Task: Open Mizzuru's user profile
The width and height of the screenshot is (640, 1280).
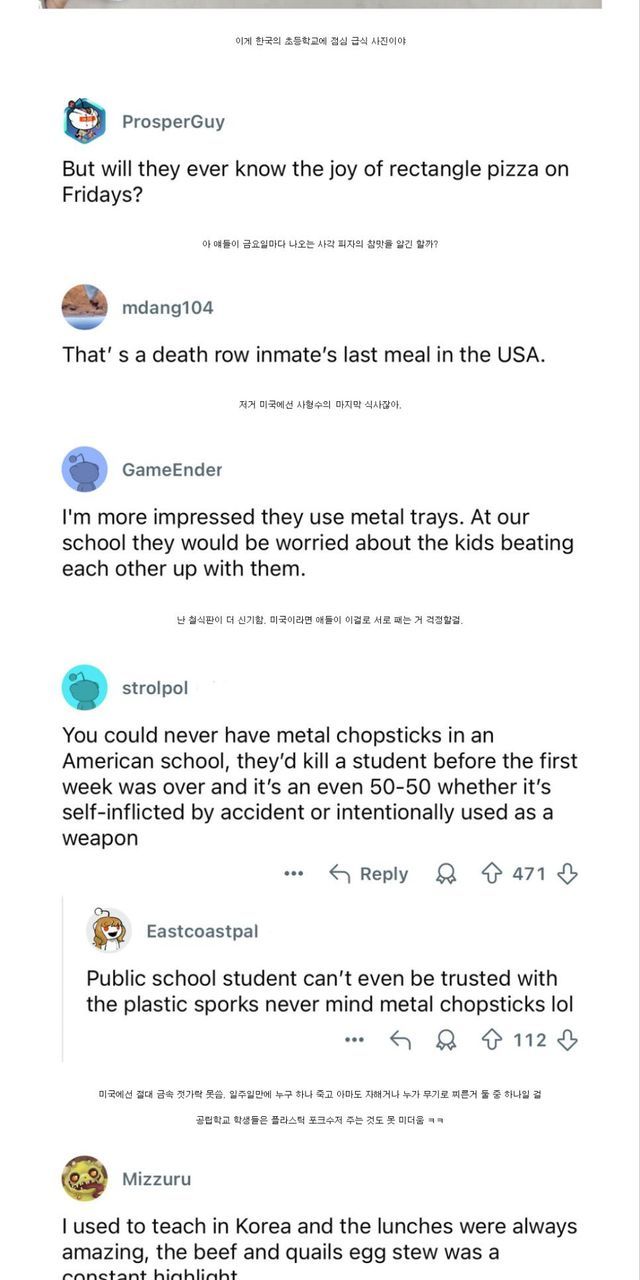Action: point(156,1179)
